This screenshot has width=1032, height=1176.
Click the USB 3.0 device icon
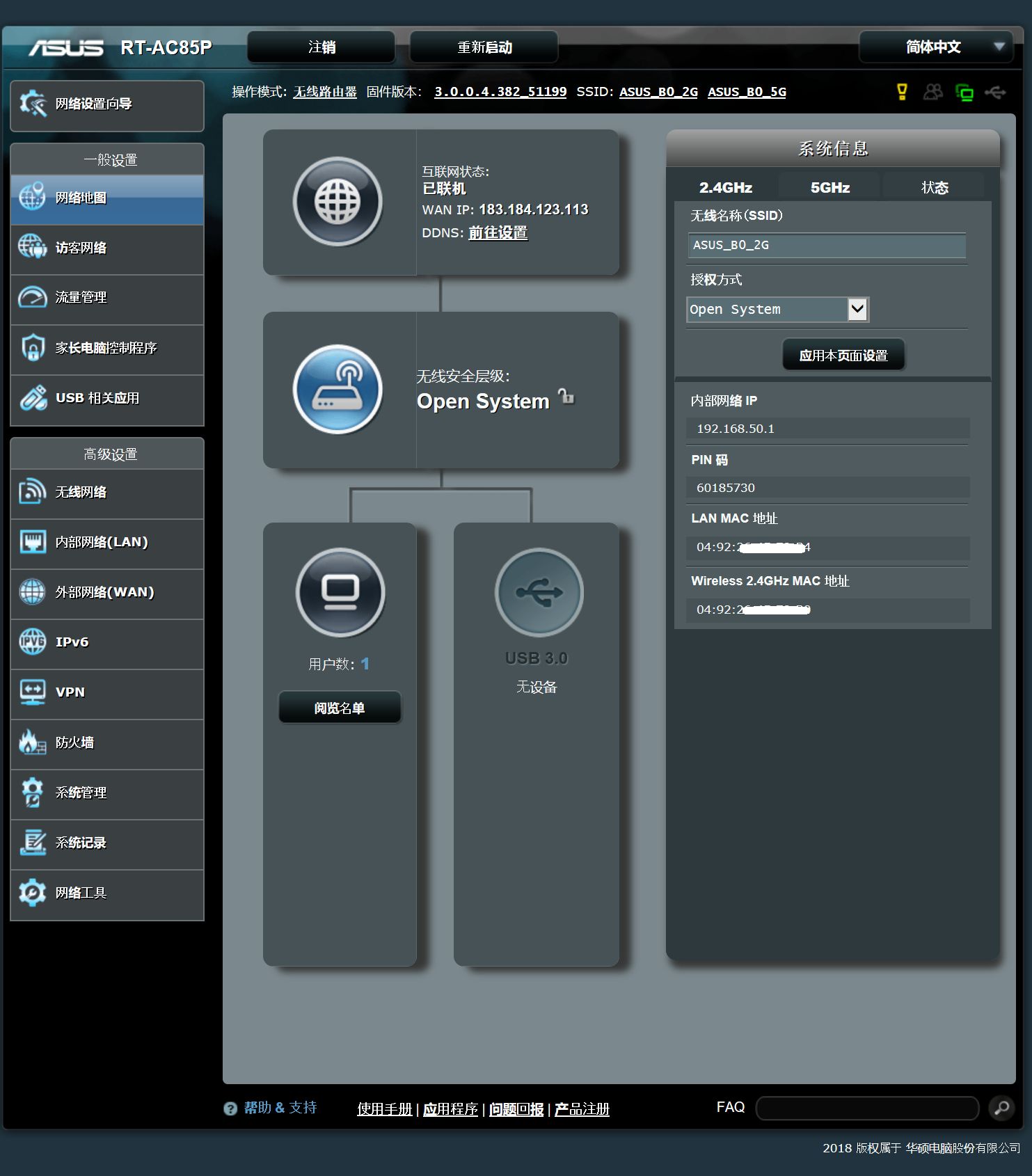tap(539, 592)
